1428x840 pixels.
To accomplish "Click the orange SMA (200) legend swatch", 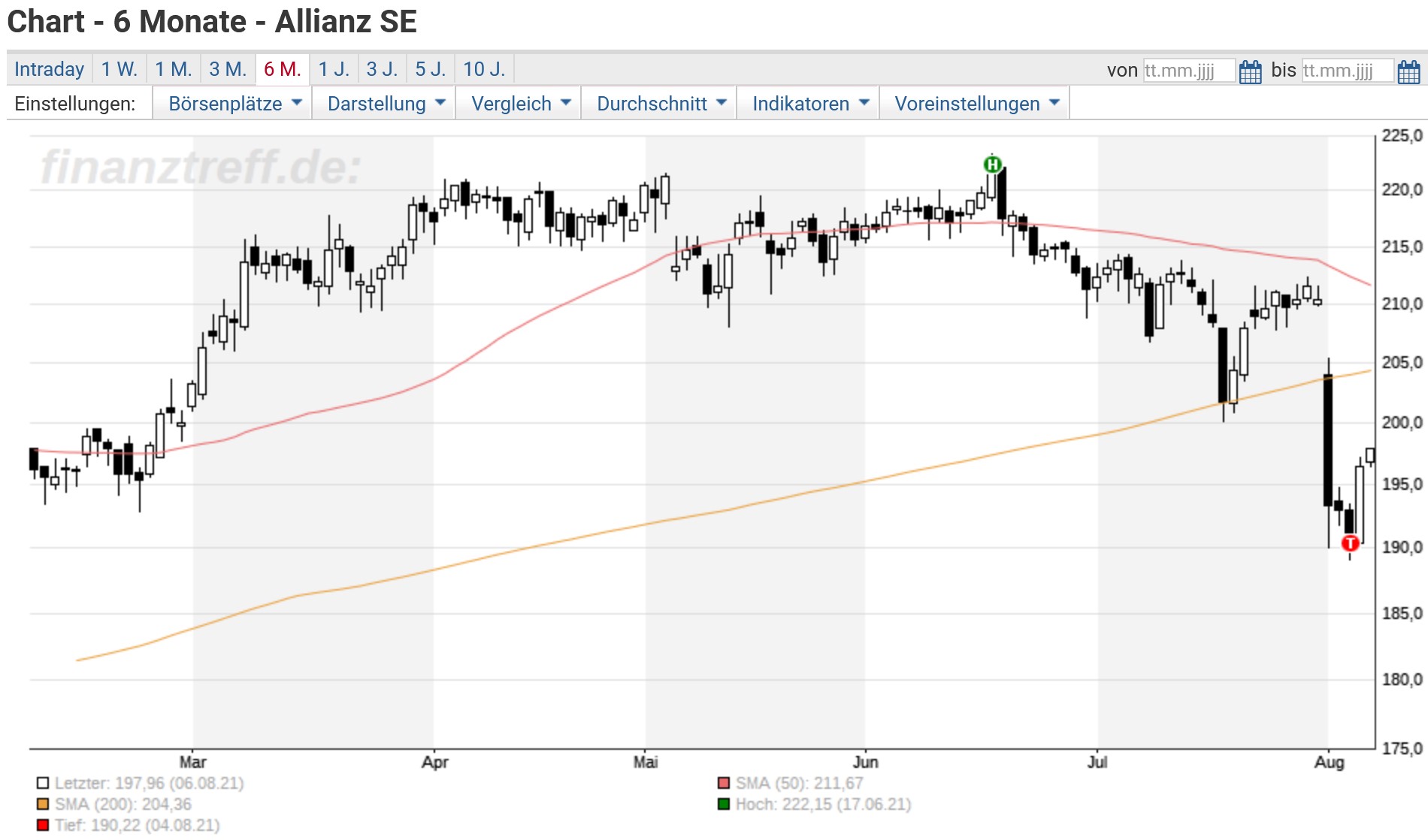I will pos(43,804).
